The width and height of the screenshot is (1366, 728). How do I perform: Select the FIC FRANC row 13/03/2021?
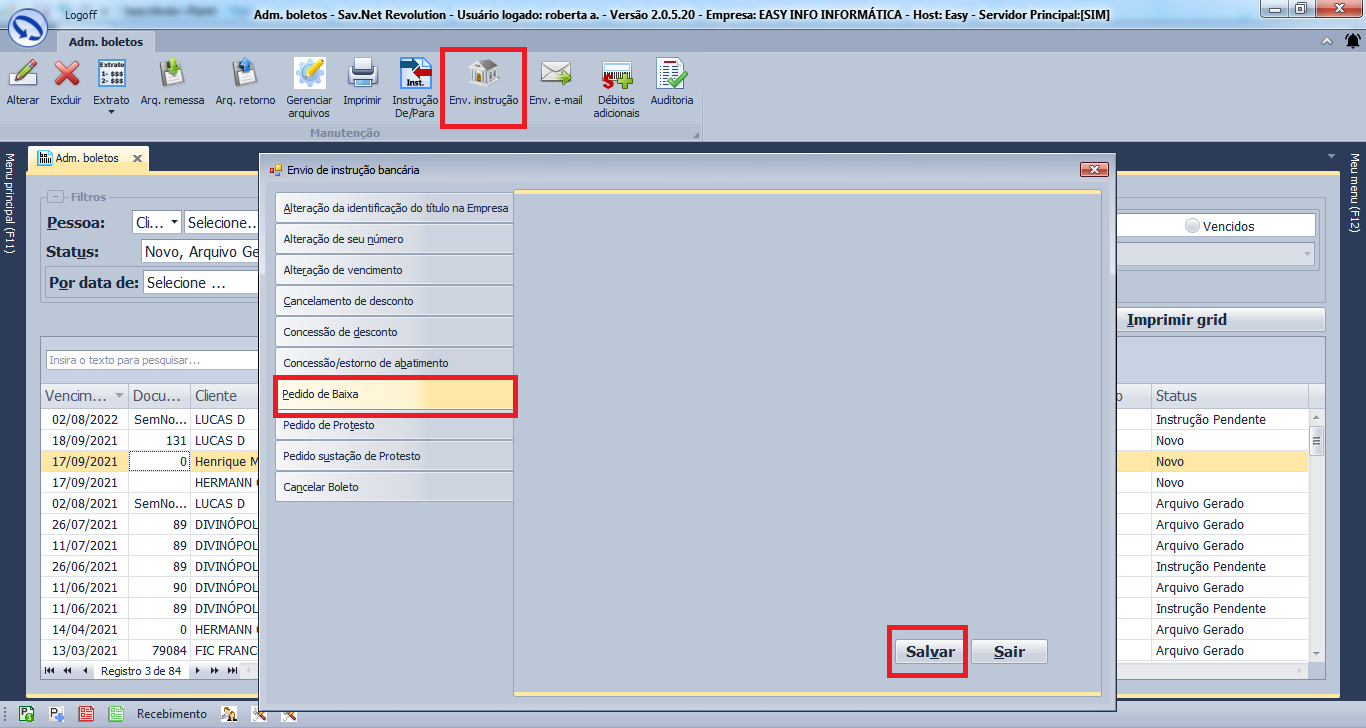click(150, 650)
